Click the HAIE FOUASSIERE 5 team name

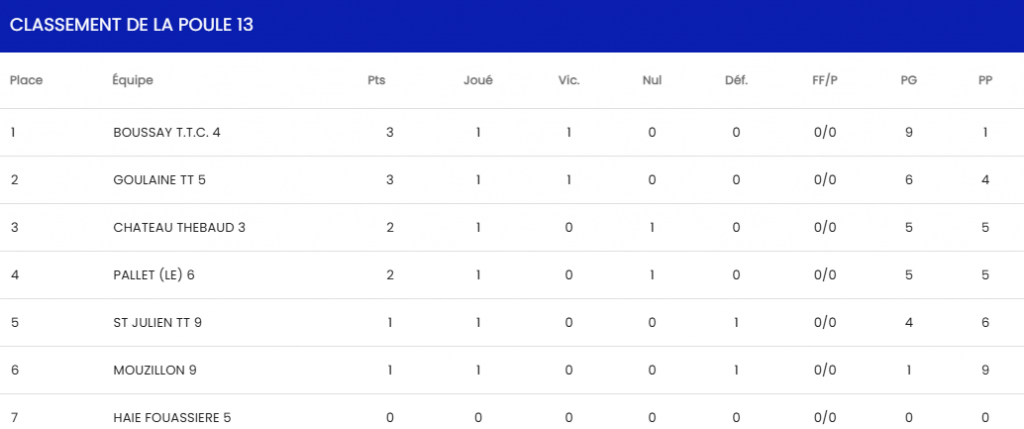pyautogui.click(x=174, y=417)
